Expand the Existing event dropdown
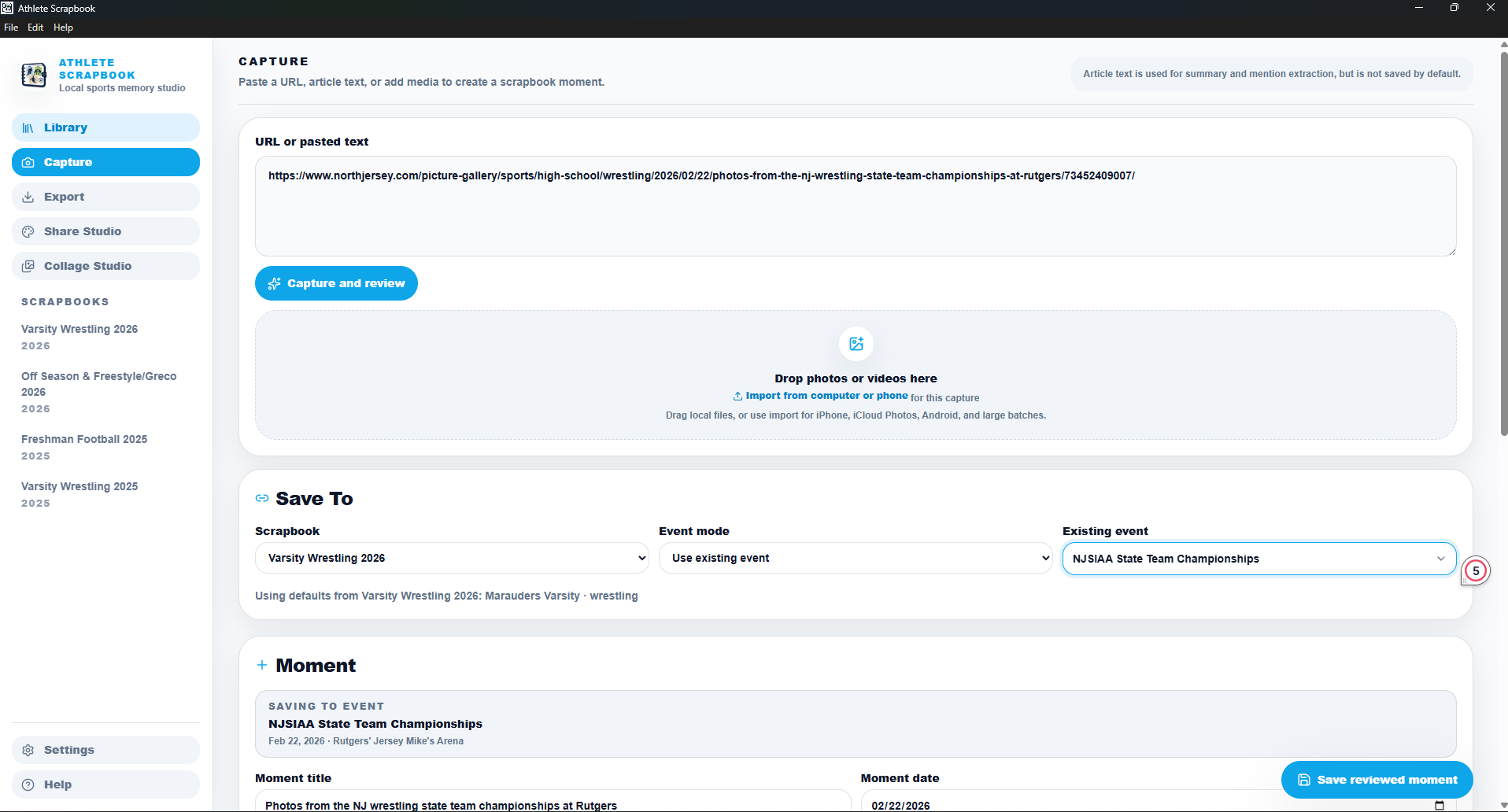 tap(1259, 559)
